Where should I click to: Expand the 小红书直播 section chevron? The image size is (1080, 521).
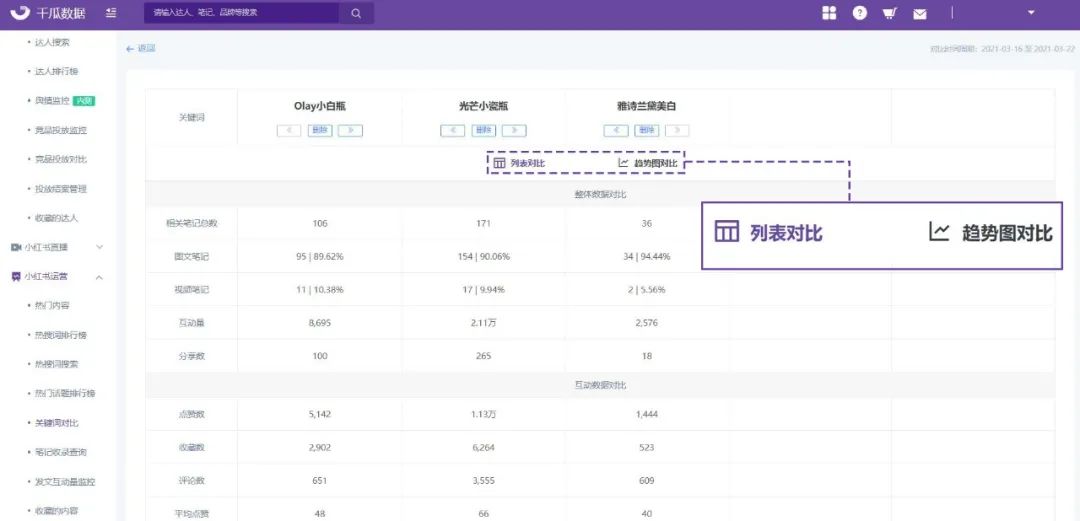(99, 247)
